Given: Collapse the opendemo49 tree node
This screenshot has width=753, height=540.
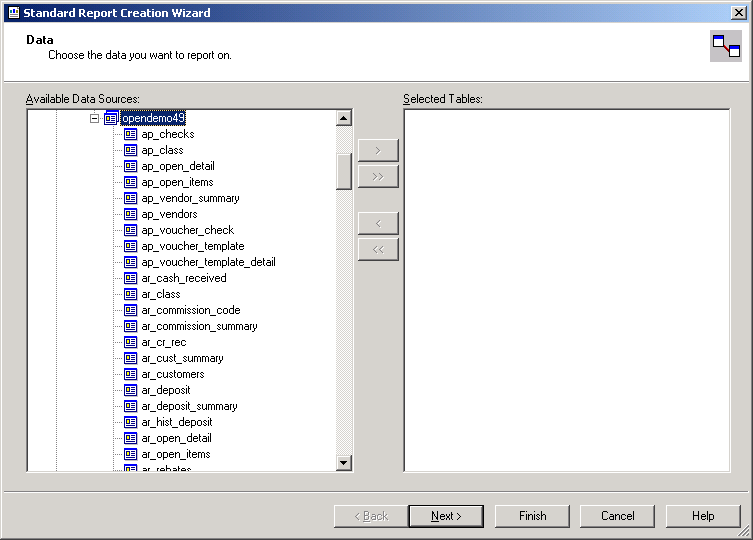Looking at the screenshot, I should pos(95,118).
